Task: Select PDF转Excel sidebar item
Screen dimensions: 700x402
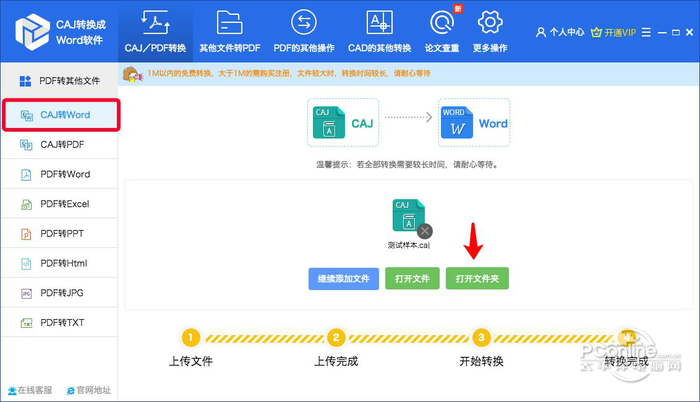Action: 59,204
